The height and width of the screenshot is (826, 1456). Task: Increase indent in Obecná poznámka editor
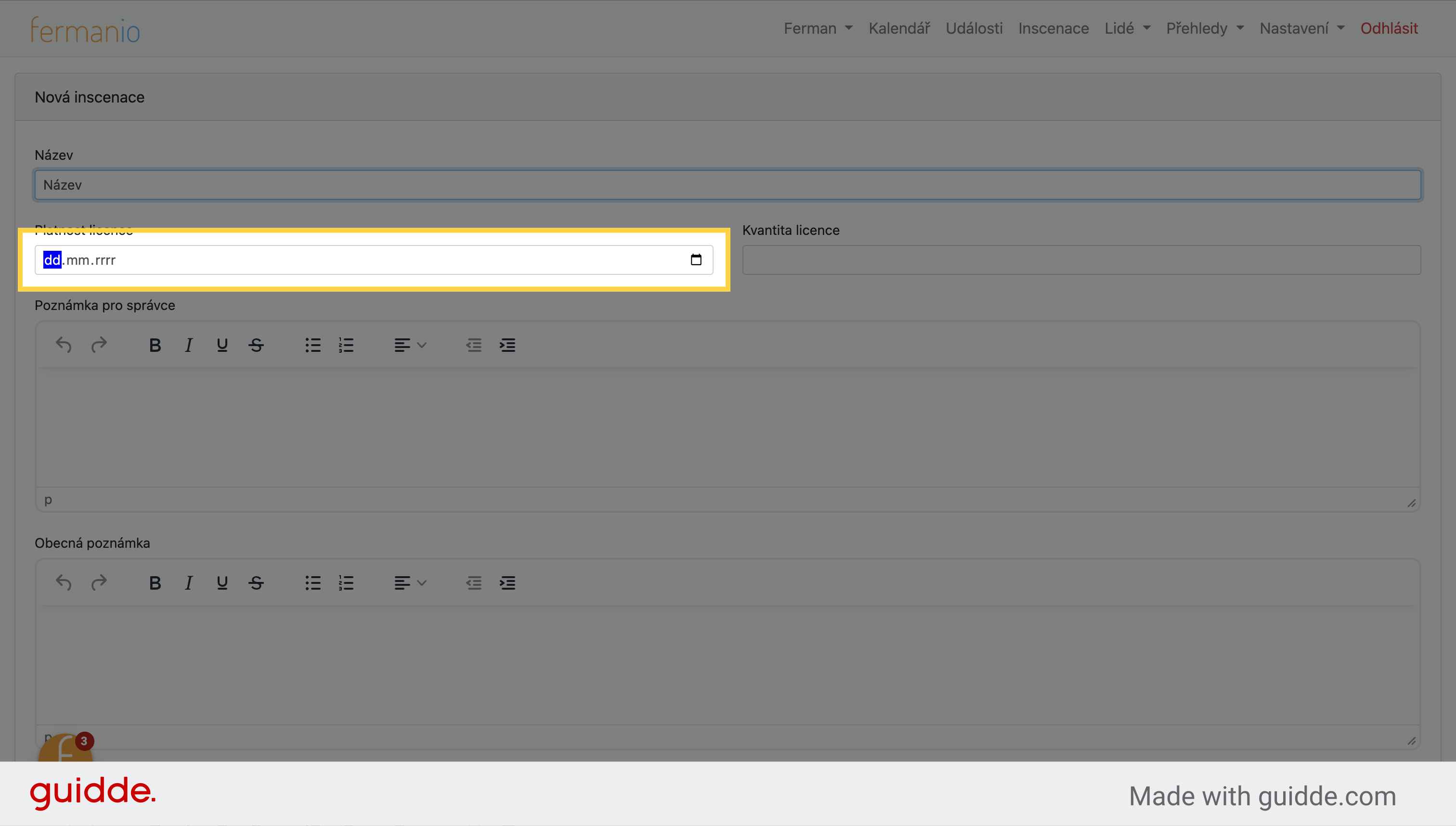[x=507, y=582]
